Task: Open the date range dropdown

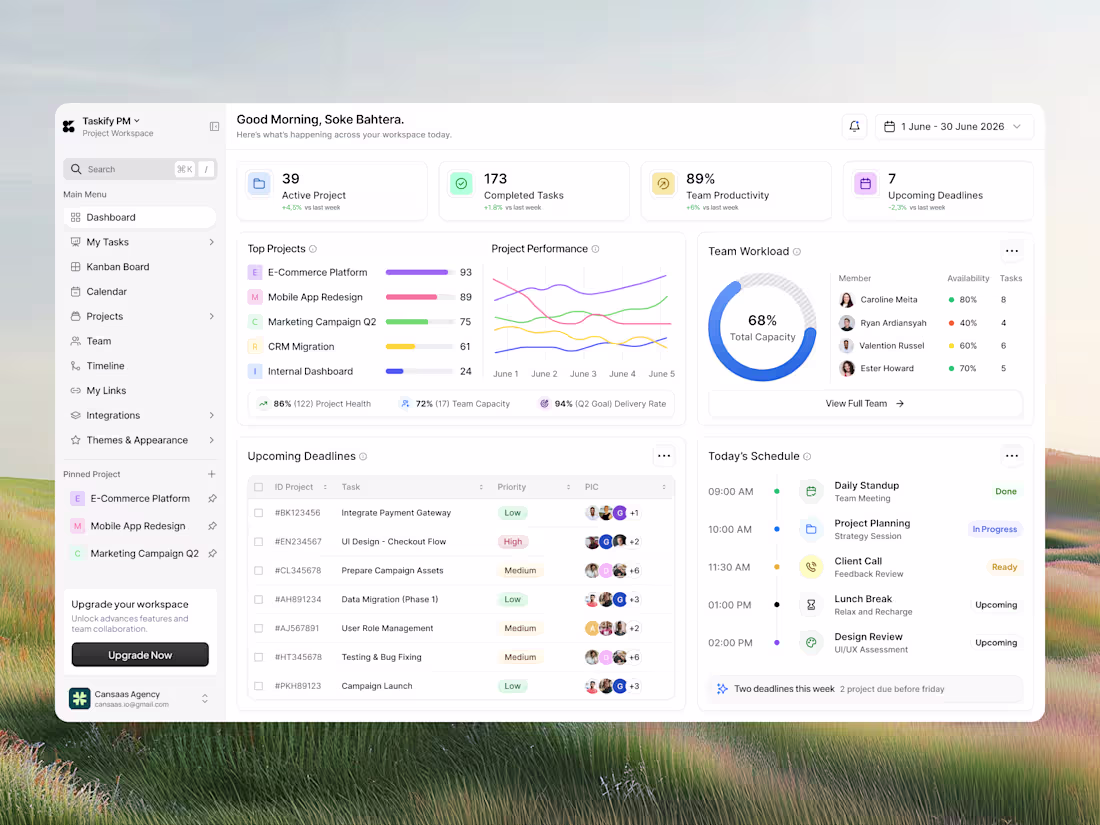Action: pyautogui.click(x=954, y=126)
